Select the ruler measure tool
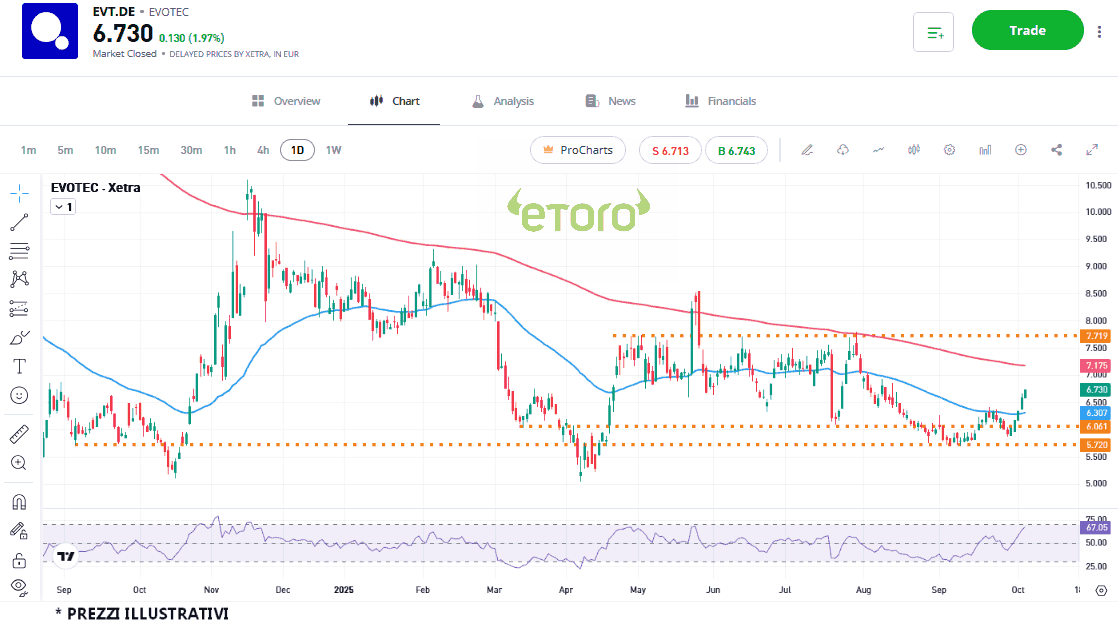The image size is (1118, 624). [19, 434]
